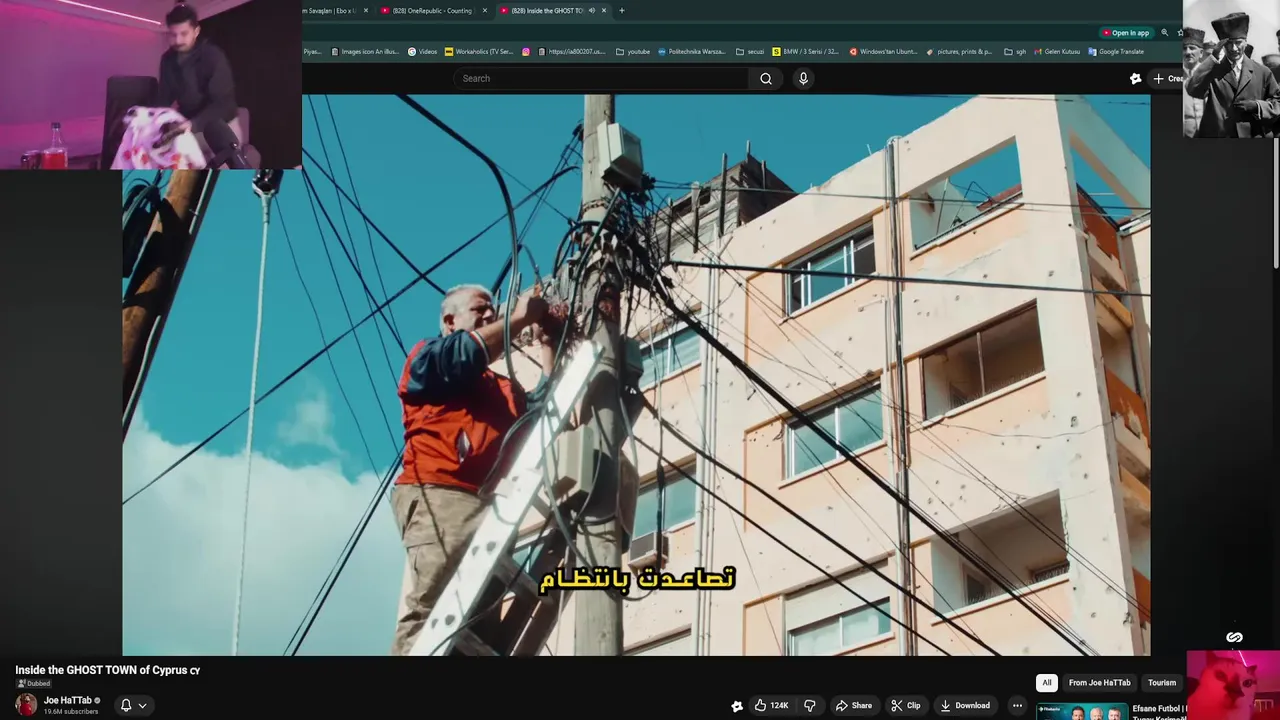Click inside the YouTube search field
This screenshot has height=720, width=1280.
tap(600, 79)
